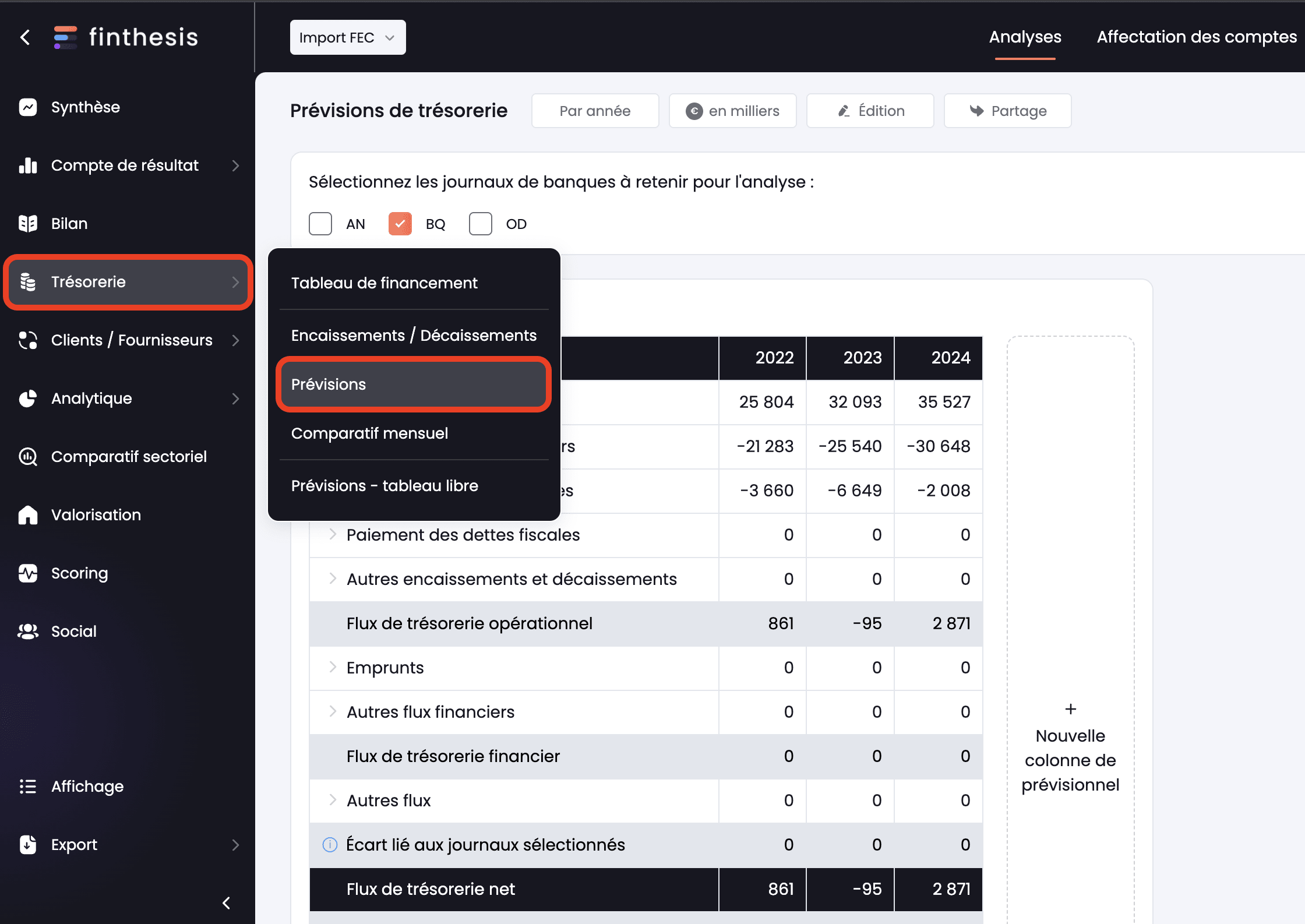This screenshot has width=1305, height=924.
Task: Click the plus icon for new forecast column
Action: (1071, 709)
